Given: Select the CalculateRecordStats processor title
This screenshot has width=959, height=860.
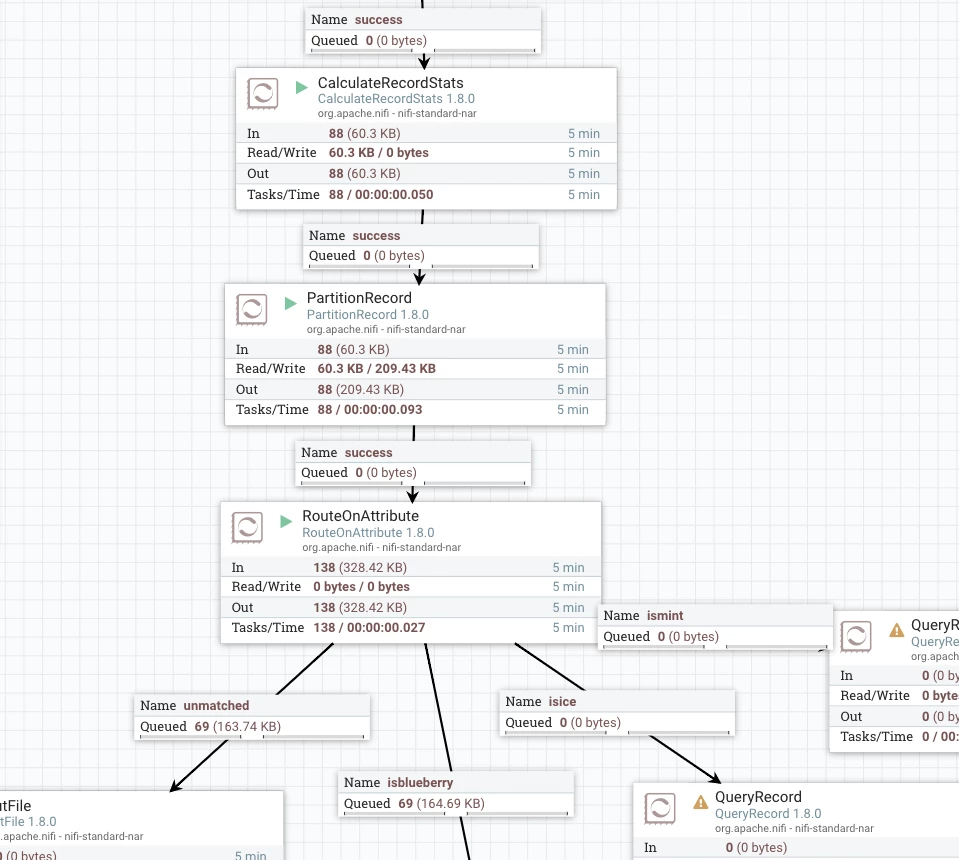Looking at the screenshot, I should (x=390, y=83).
